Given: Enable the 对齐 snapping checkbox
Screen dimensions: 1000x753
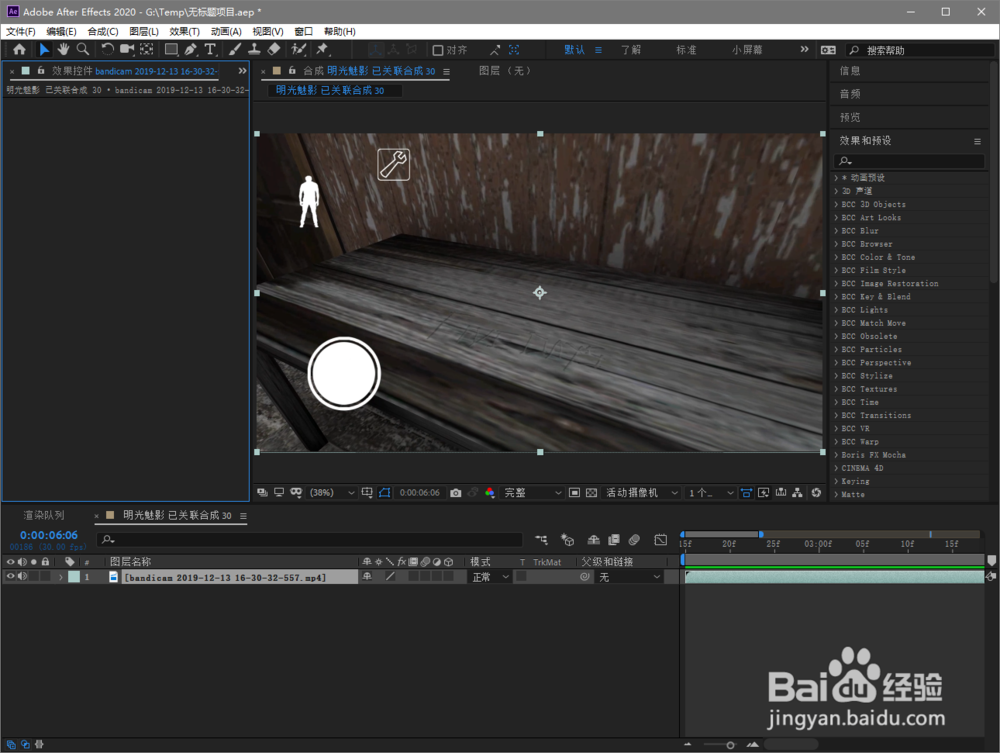Looking at the screenshot, I should click(x=438, y=50).
